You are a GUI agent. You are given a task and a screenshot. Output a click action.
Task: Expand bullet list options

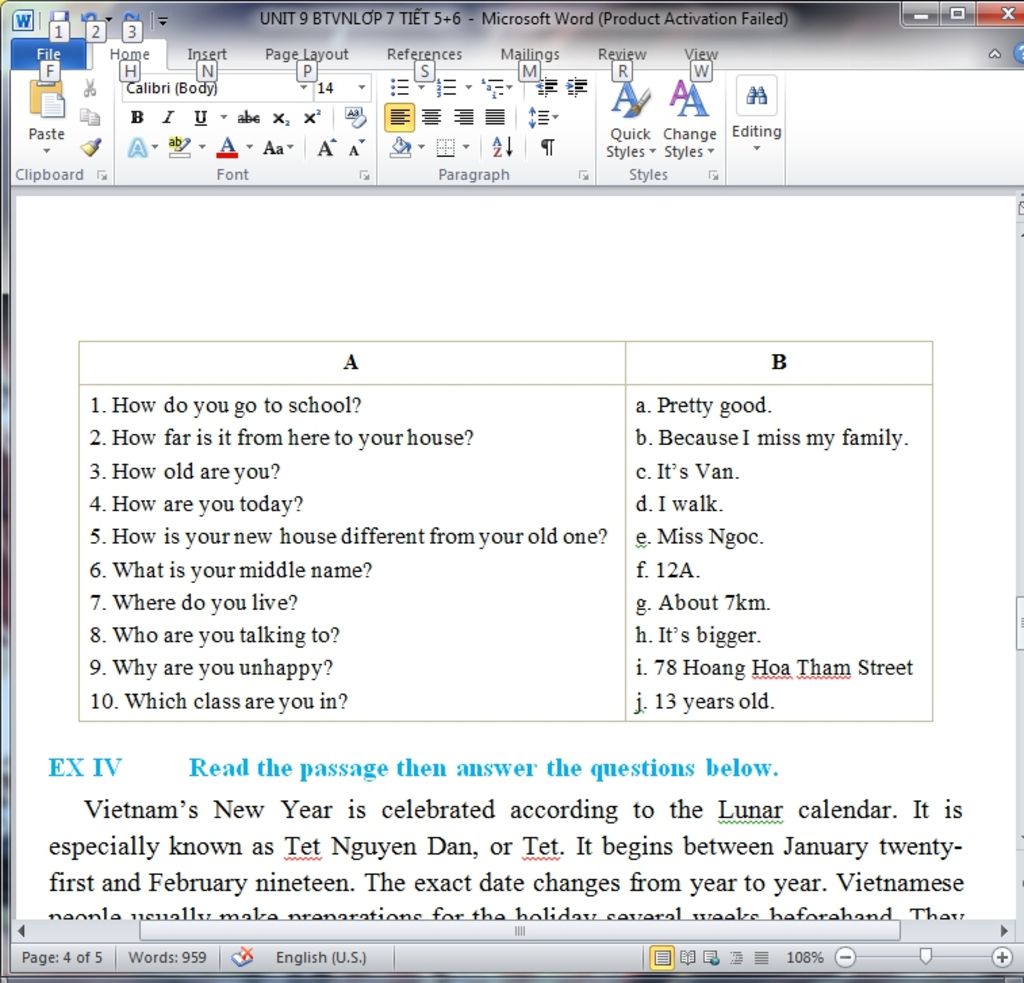[x=421, y=88]
